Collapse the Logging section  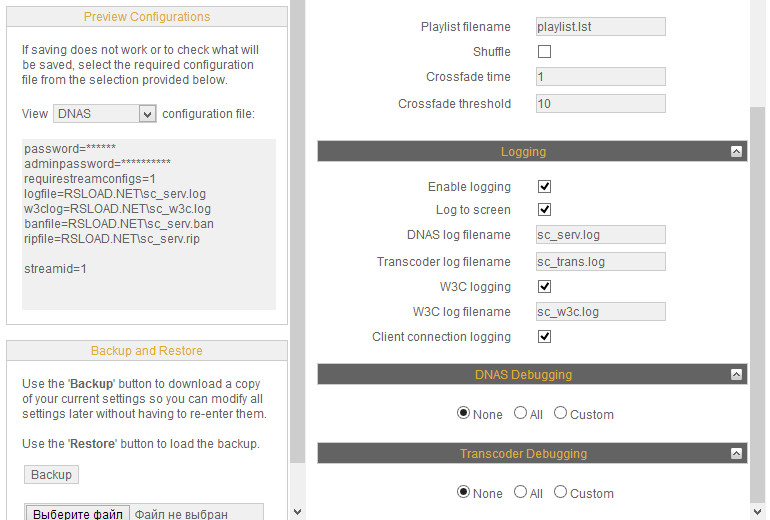point(737,152)
